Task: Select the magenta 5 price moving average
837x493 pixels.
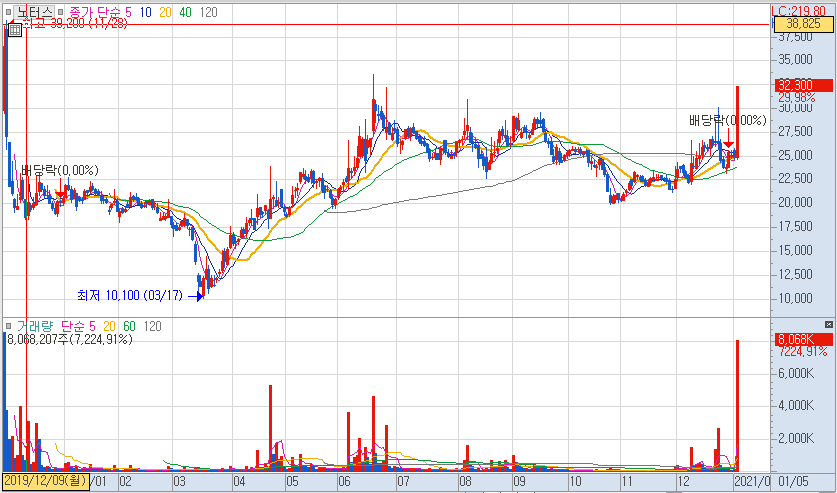Action: pos(128,12)
